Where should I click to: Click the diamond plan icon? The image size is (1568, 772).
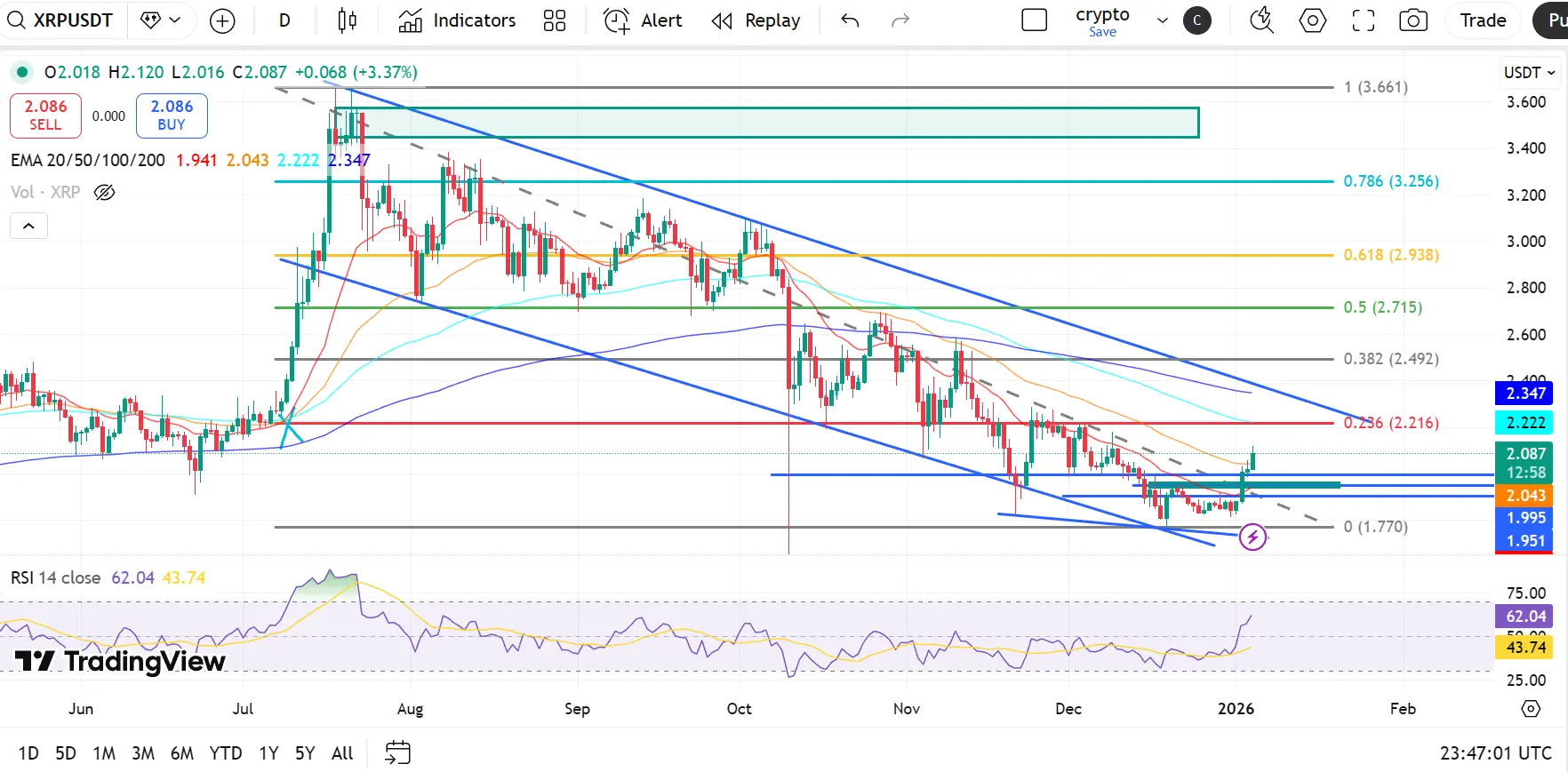pyautogui.click(x=150, y=20)
